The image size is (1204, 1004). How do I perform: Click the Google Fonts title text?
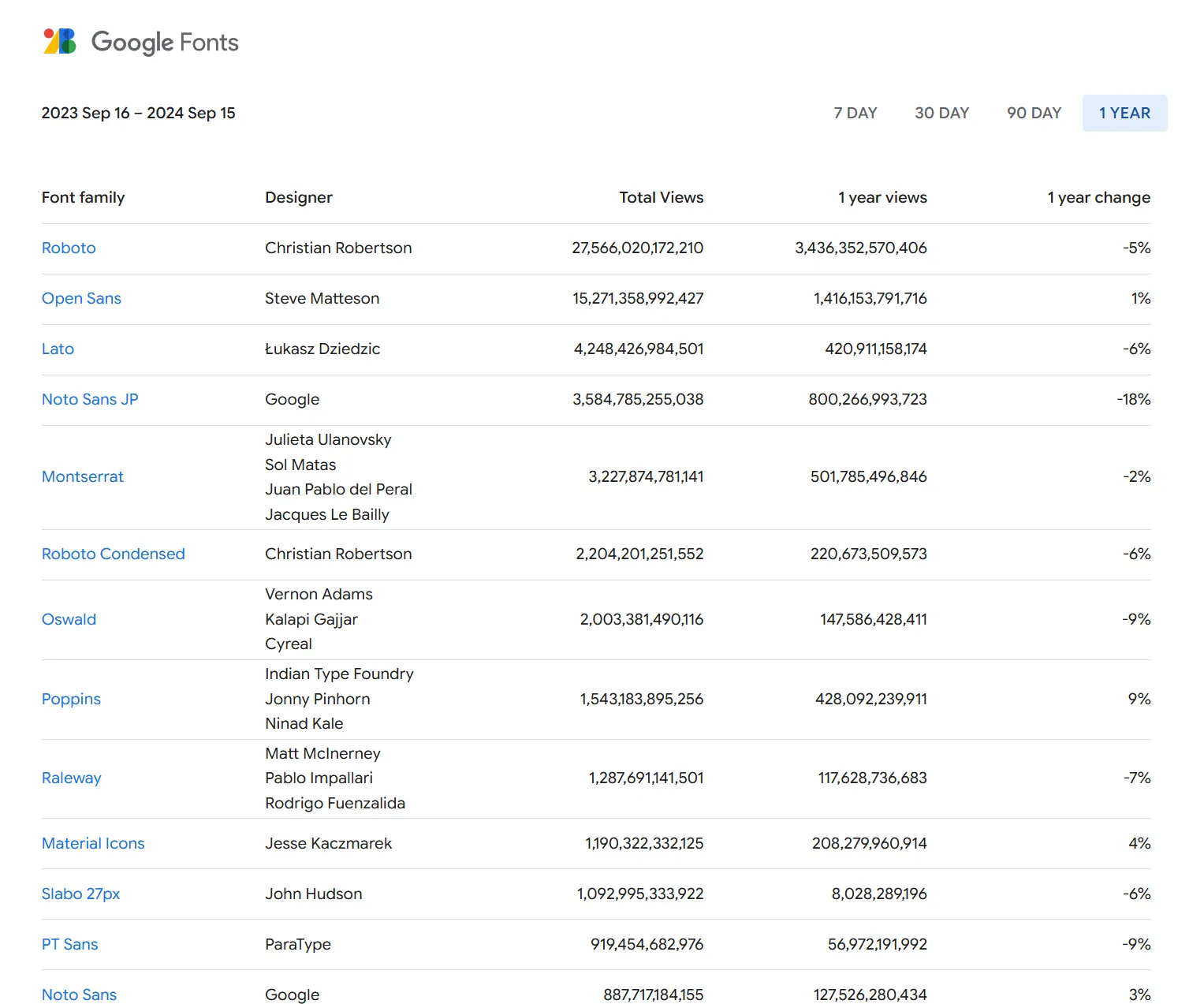[x=165, y=43]
